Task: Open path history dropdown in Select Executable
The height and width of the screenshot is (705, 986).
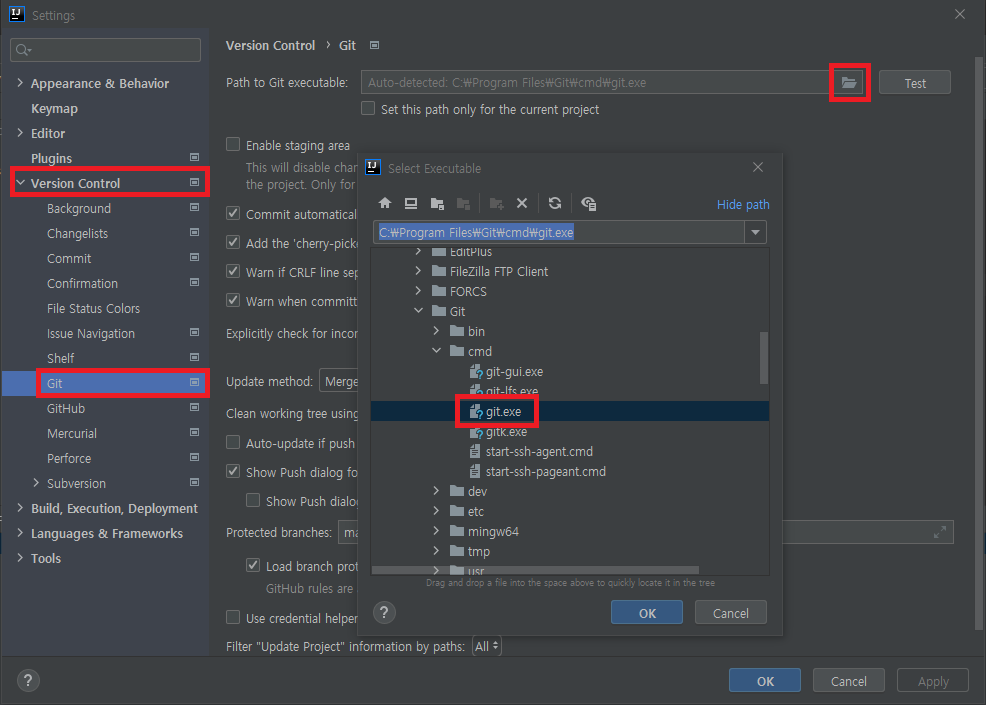Action: 755,232
